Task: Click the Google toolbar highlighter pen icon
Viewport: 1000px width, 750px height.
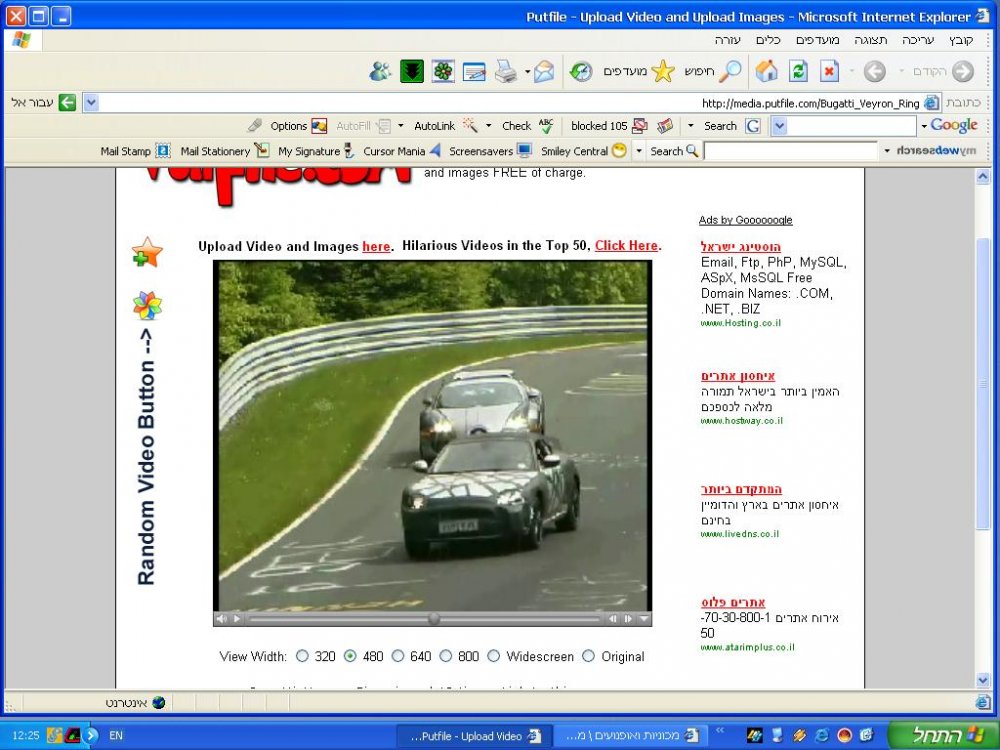Action: click(254, 126)
